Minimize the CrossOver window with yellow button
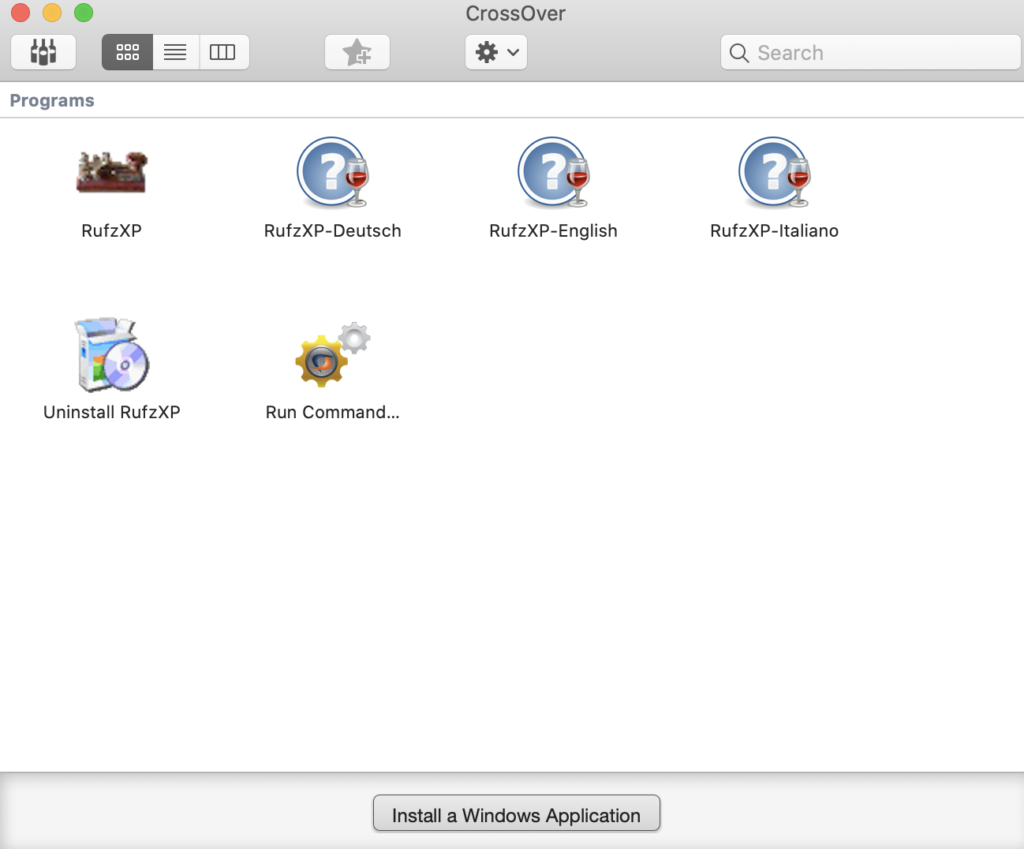 (x=52, y=13)
